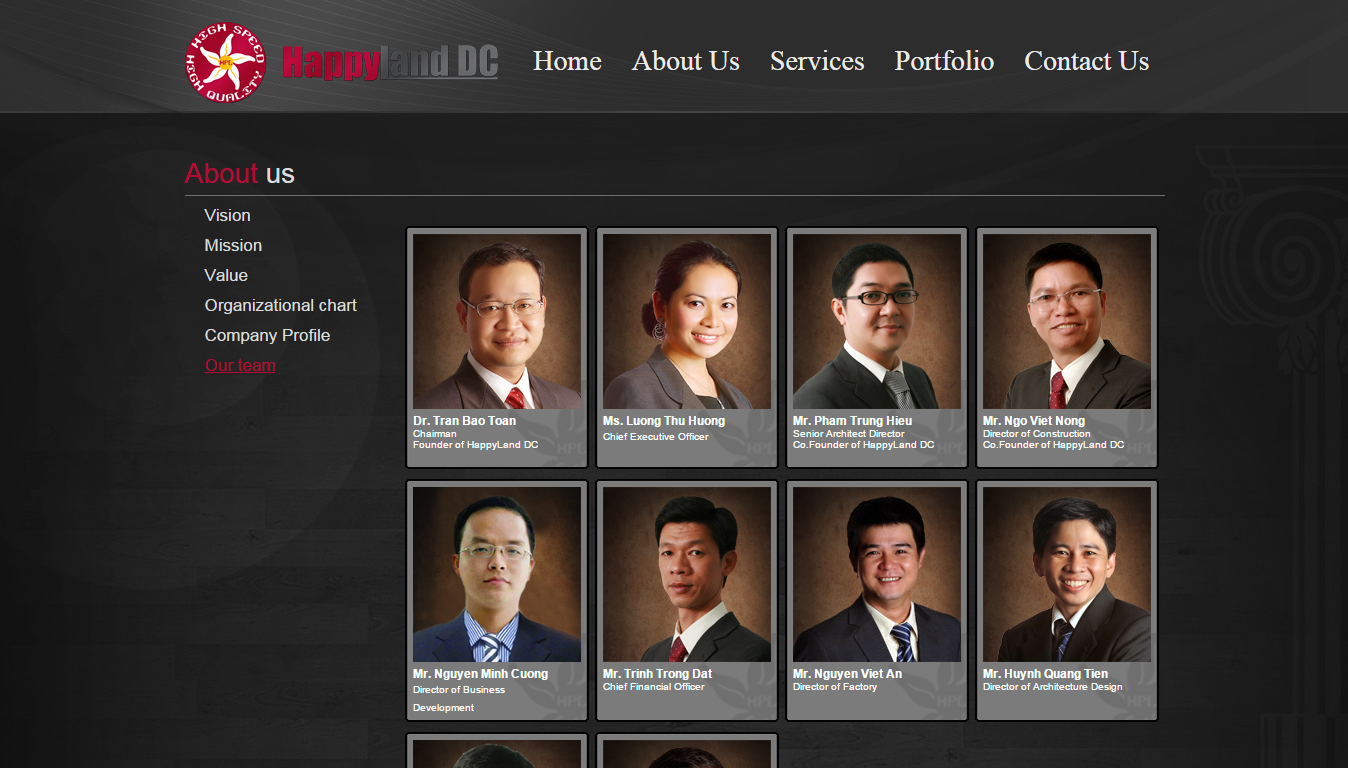This screenshot has height=768, width=1348.
Task: Click Mr. Trinh Trong Dat's photo
Action: coord(687,574)
